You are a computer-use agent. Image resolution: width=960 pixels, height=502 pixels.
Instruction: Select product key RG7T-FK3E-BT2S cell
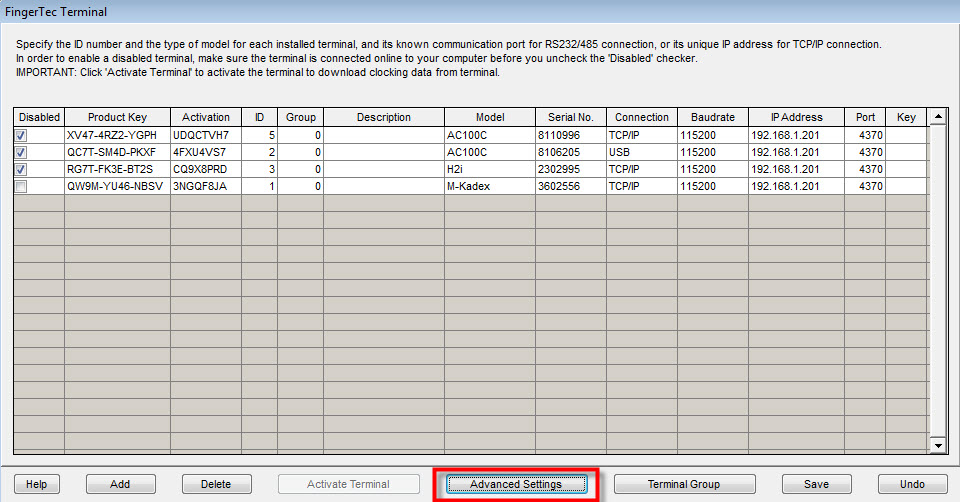(x=117, y=170)
